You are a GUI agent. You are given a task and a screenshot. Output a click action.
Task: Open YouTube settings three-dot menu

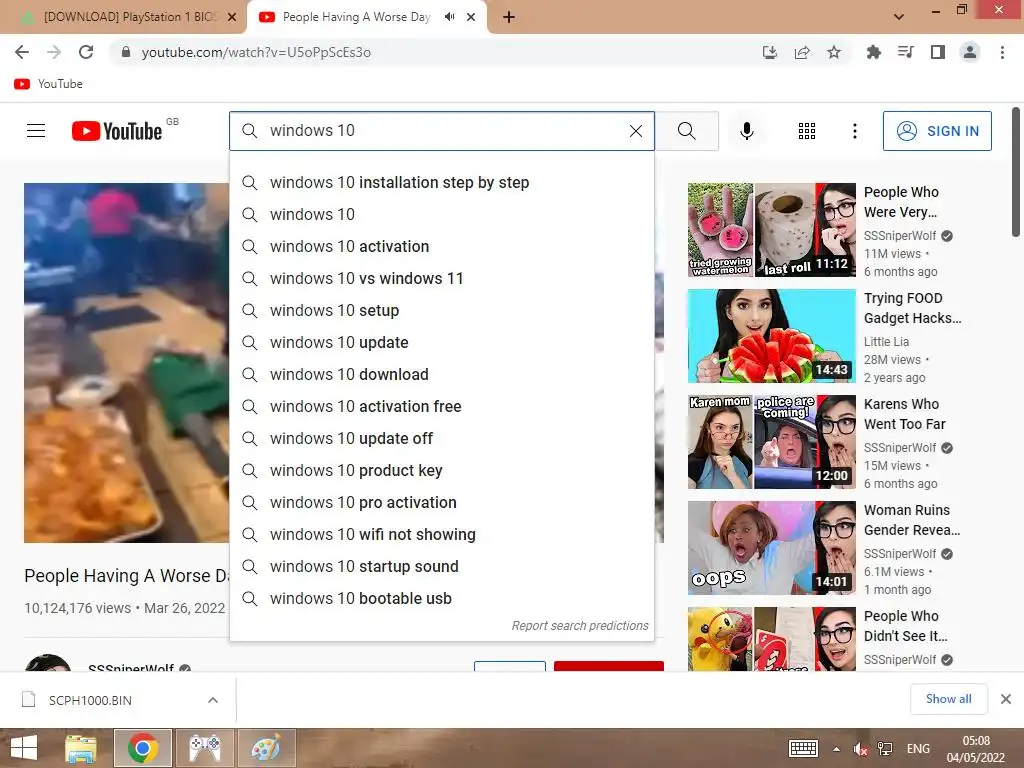pos(854,131)
